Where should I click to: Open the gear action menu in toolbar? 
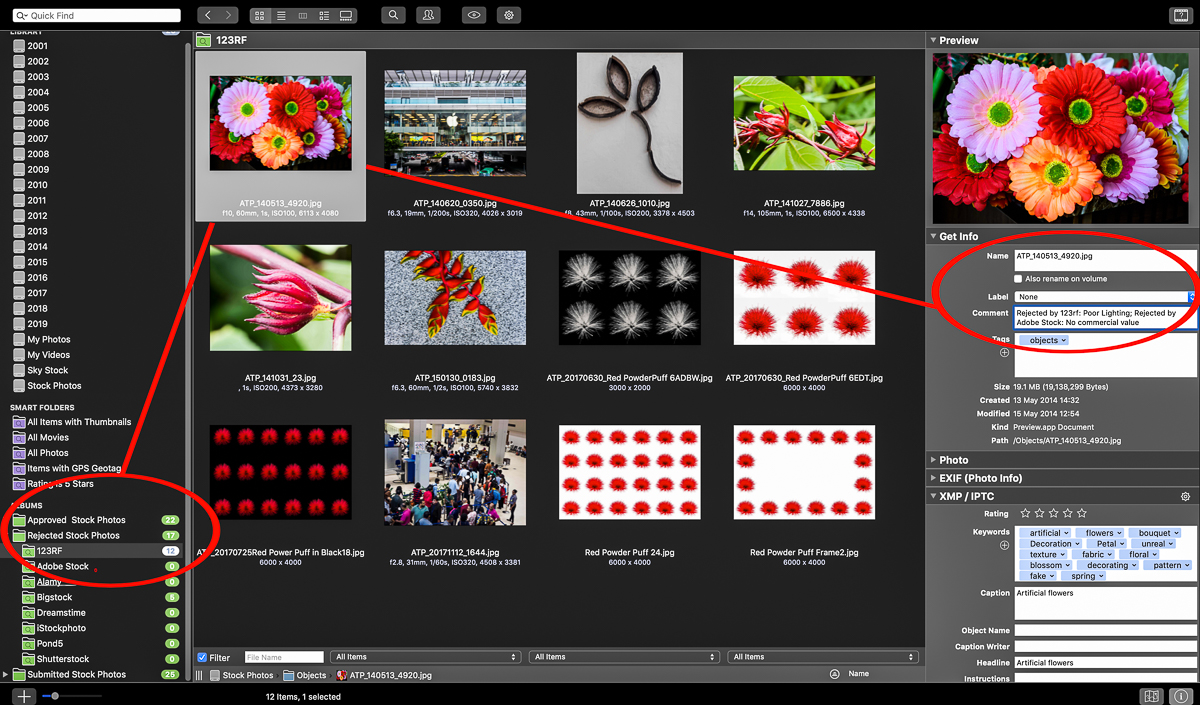[x=509, y=16]
